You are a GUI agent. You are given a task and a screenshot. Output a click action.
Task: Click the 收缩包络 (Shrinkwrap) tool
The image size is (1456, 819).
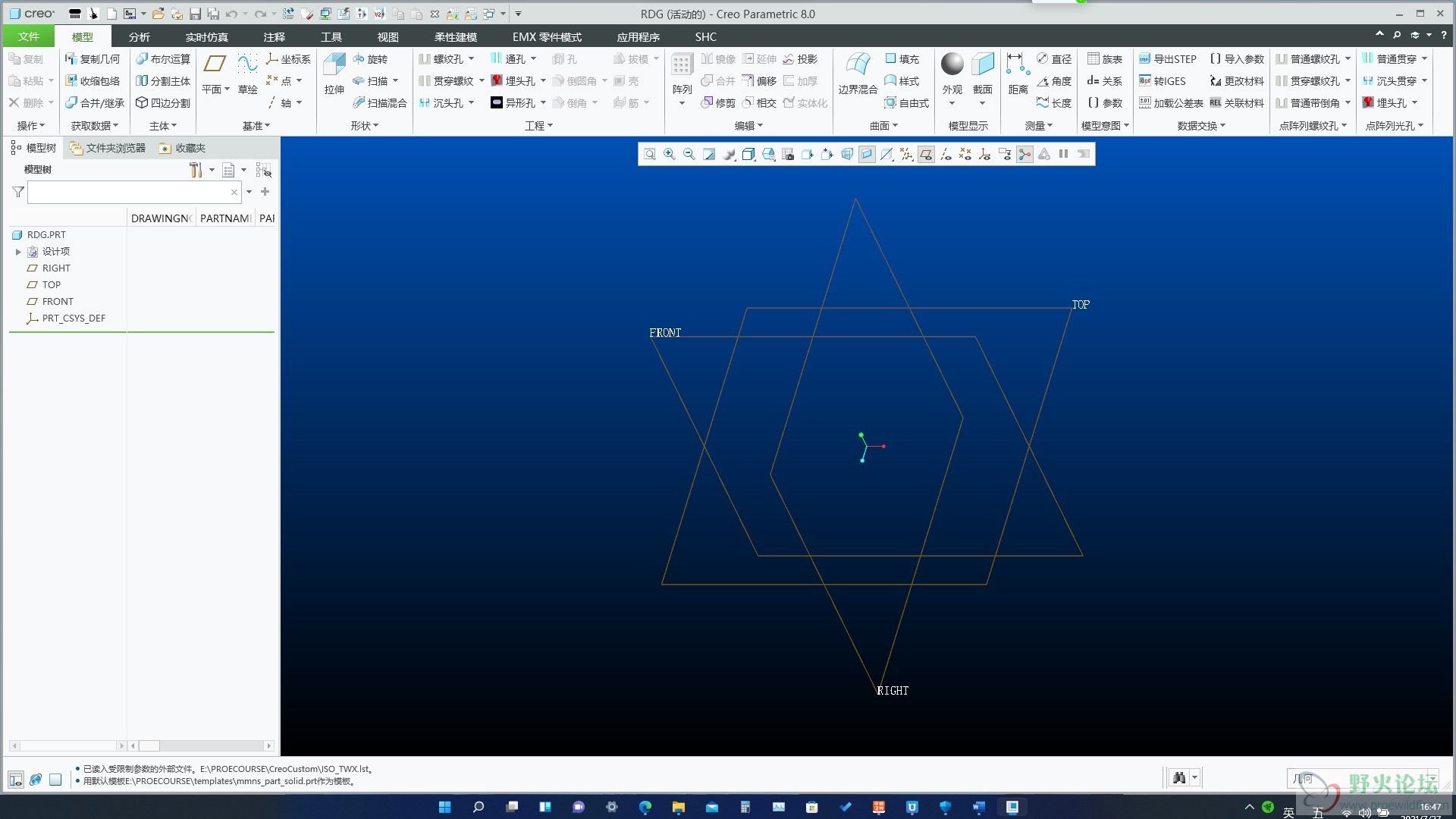pos(93,81)
